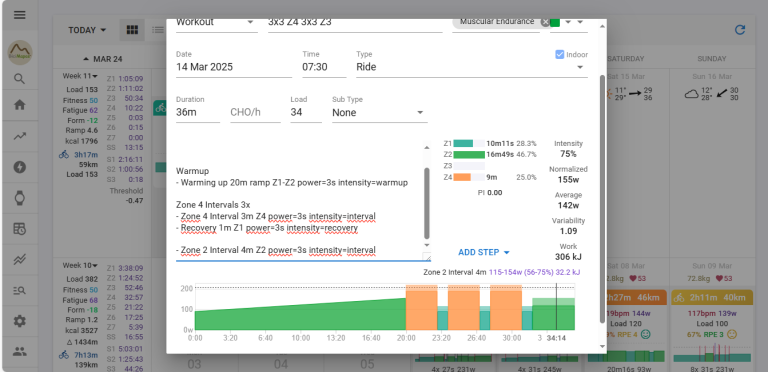Click the green warmup ramp in chart
The width and height of the screenshot is (768, 372).
click(x=300, y=316)
